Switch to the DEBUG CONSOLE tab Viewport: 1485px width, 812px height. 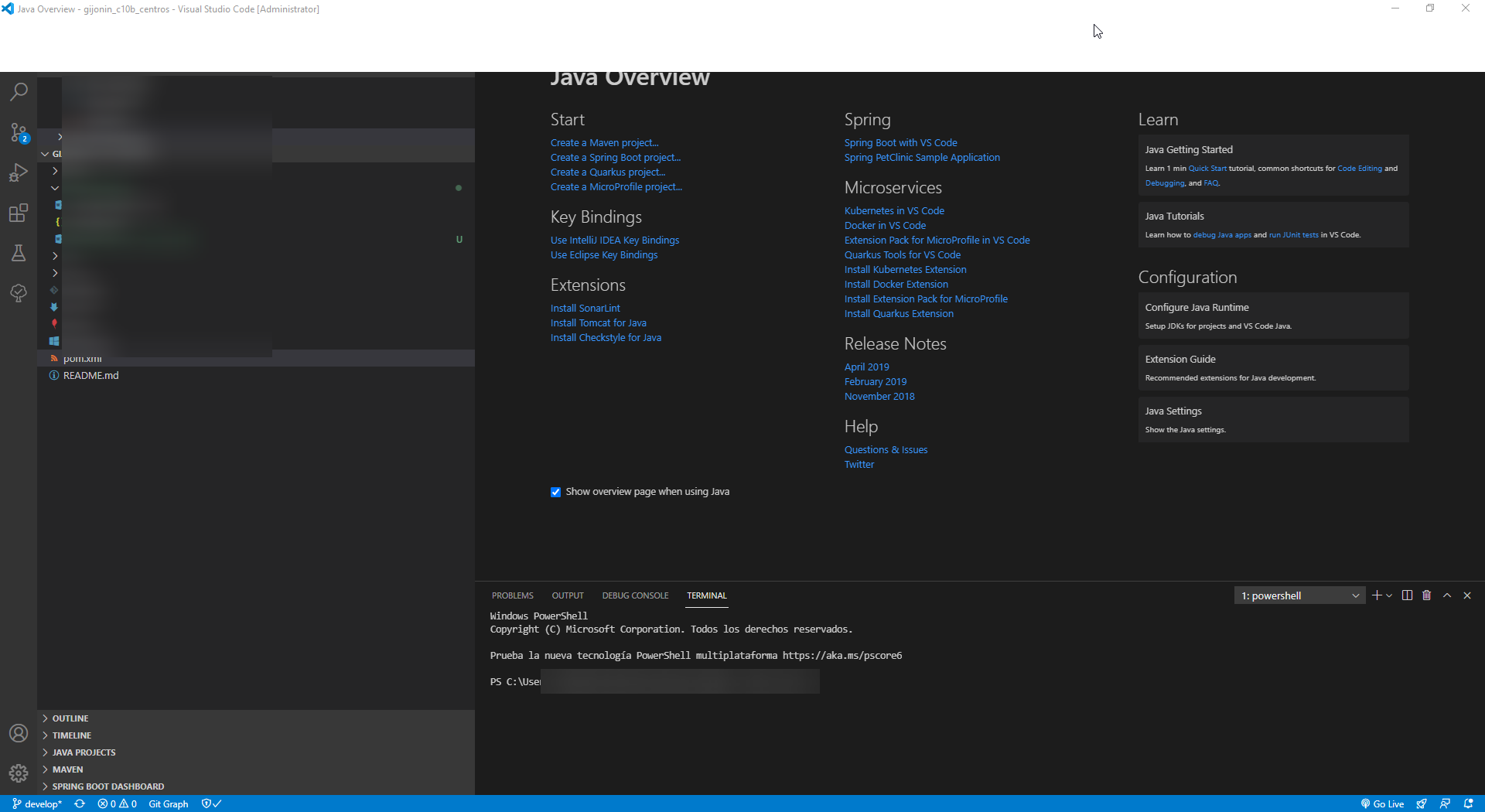pos(634,595)
